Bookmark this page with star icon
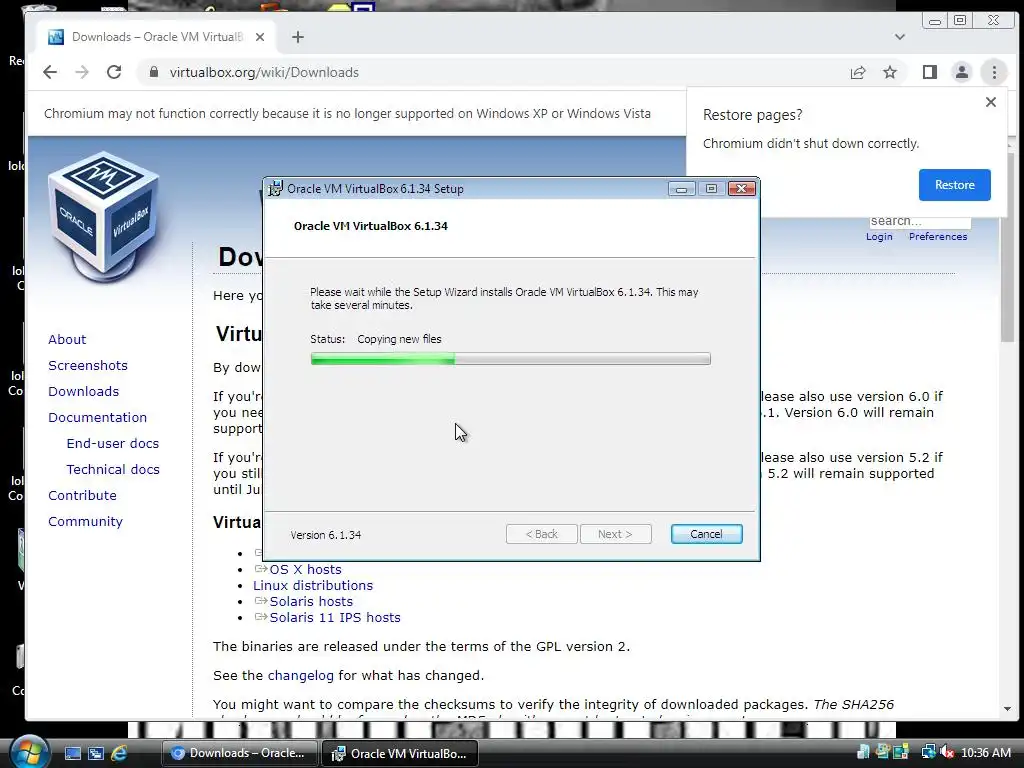 pos(889,72)
